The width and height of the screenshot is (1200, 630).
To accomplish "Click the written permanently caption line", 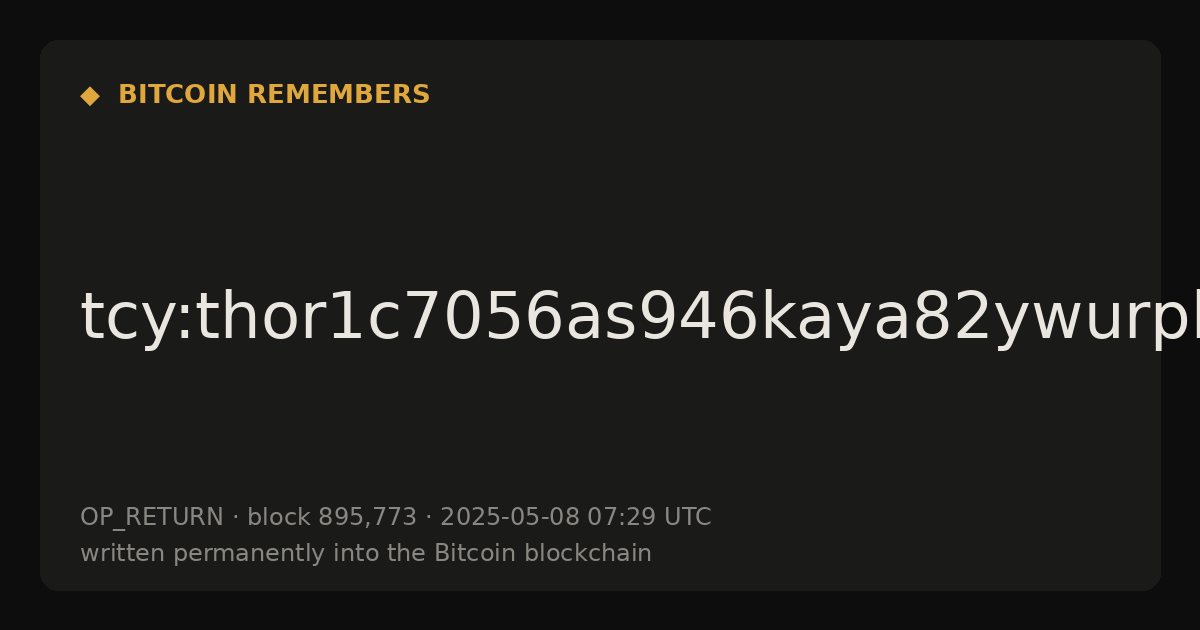I will click(366, 554).
